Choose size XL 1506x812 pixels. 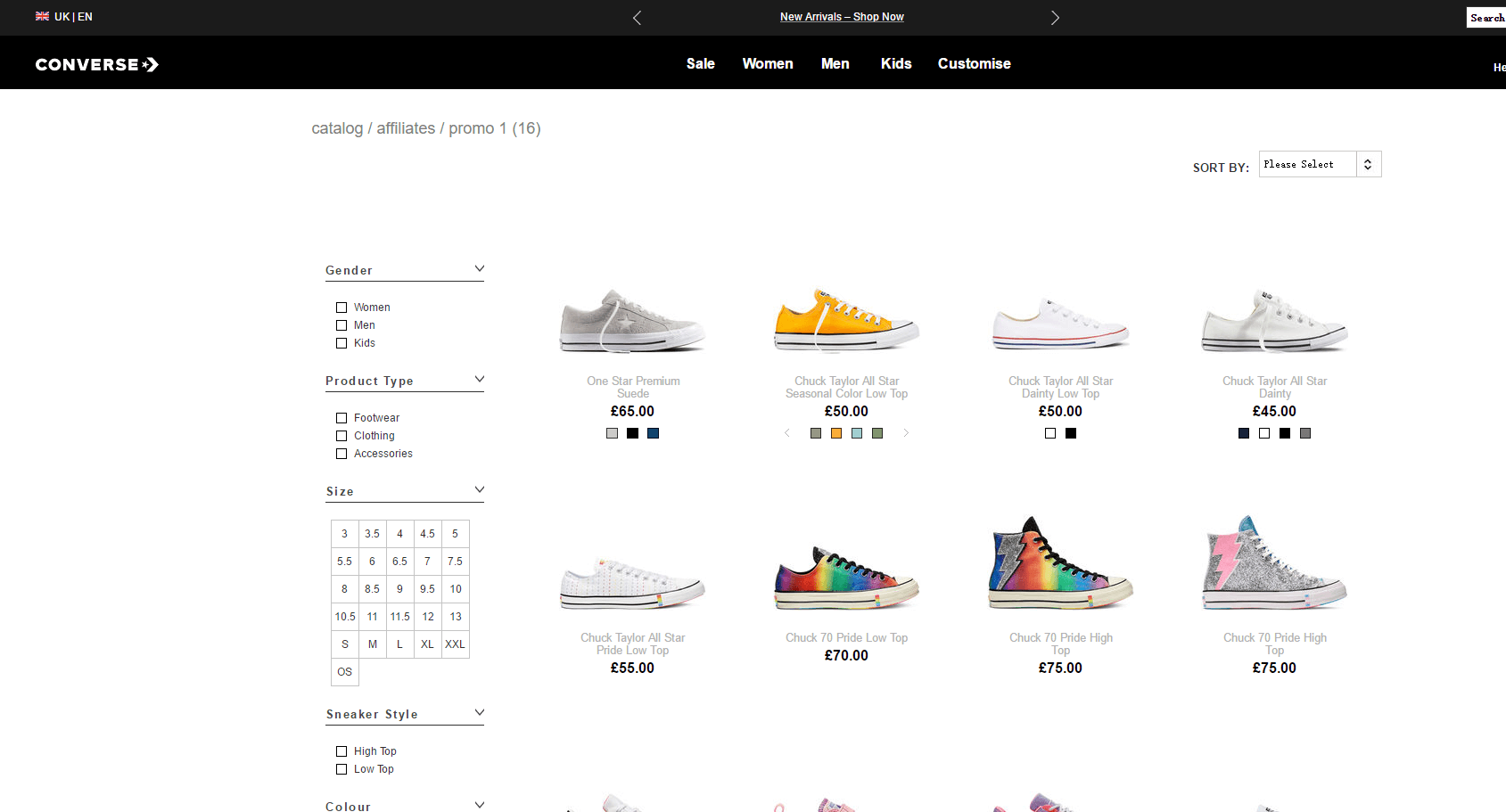pyautogui.click(x=428, y=644)
